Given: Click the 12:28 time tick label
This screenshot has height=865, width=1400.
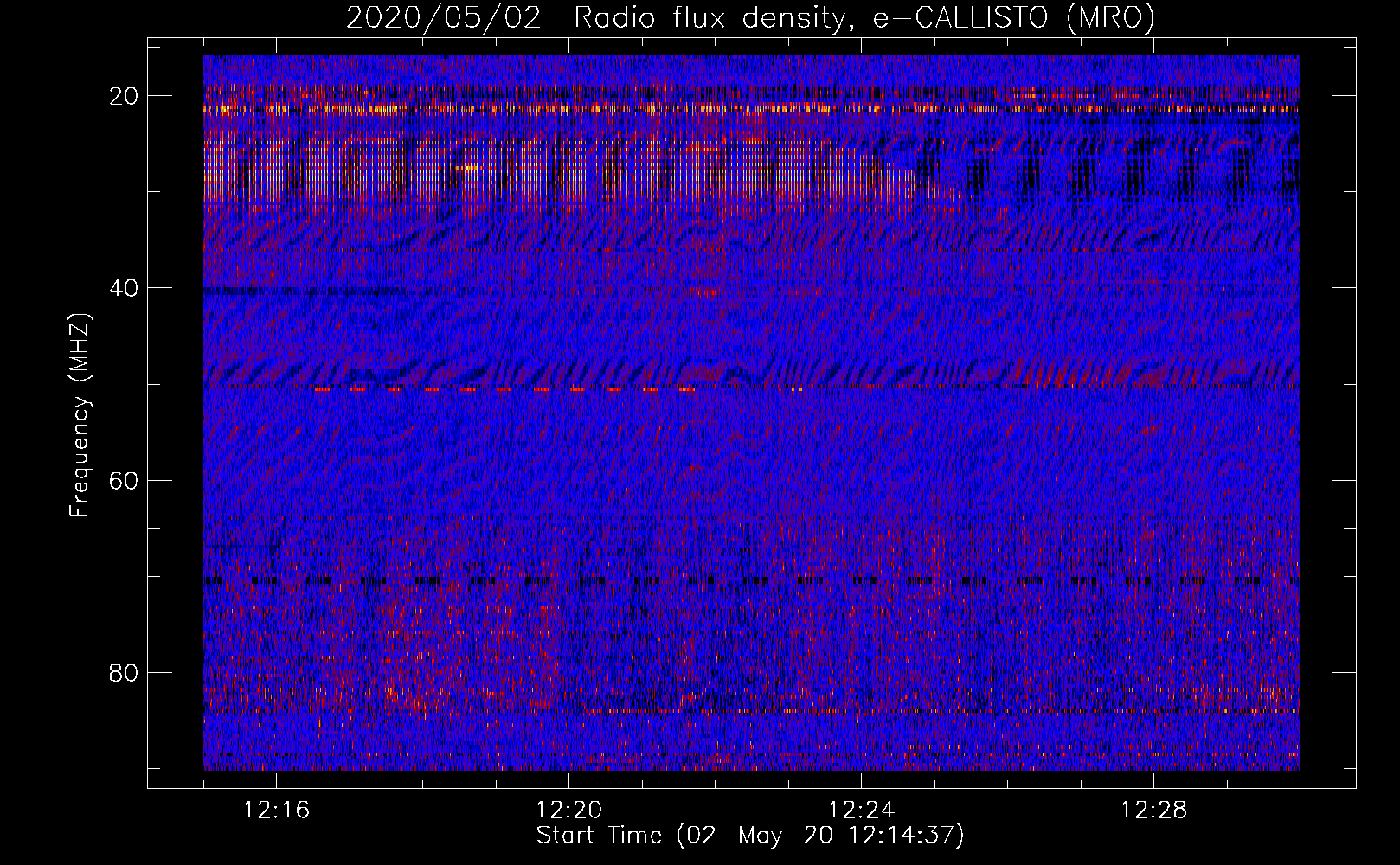Looking at the screenshot, I should [1153, 811].
